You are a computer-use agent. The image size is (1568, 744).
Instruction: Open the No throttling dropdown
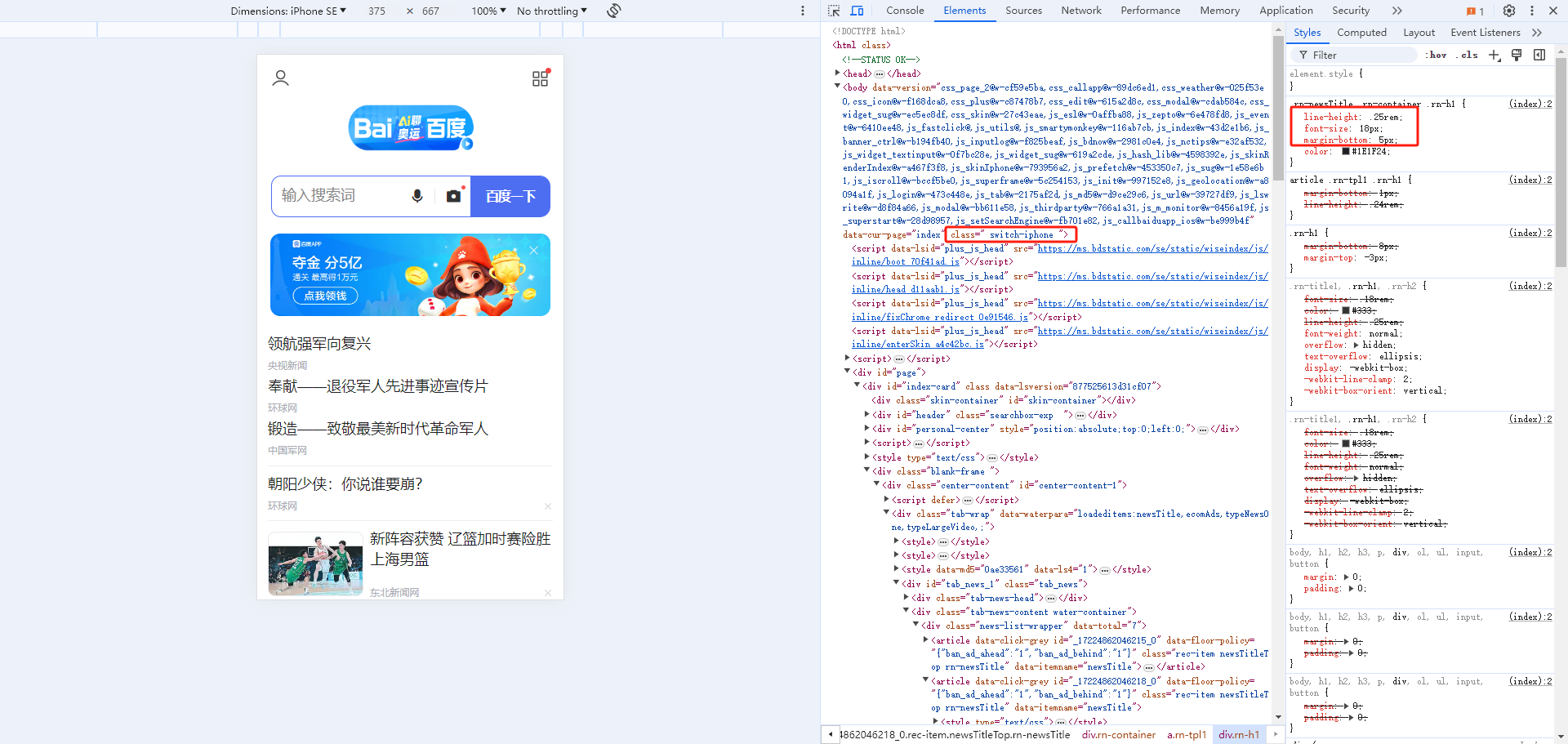(552, 11)
